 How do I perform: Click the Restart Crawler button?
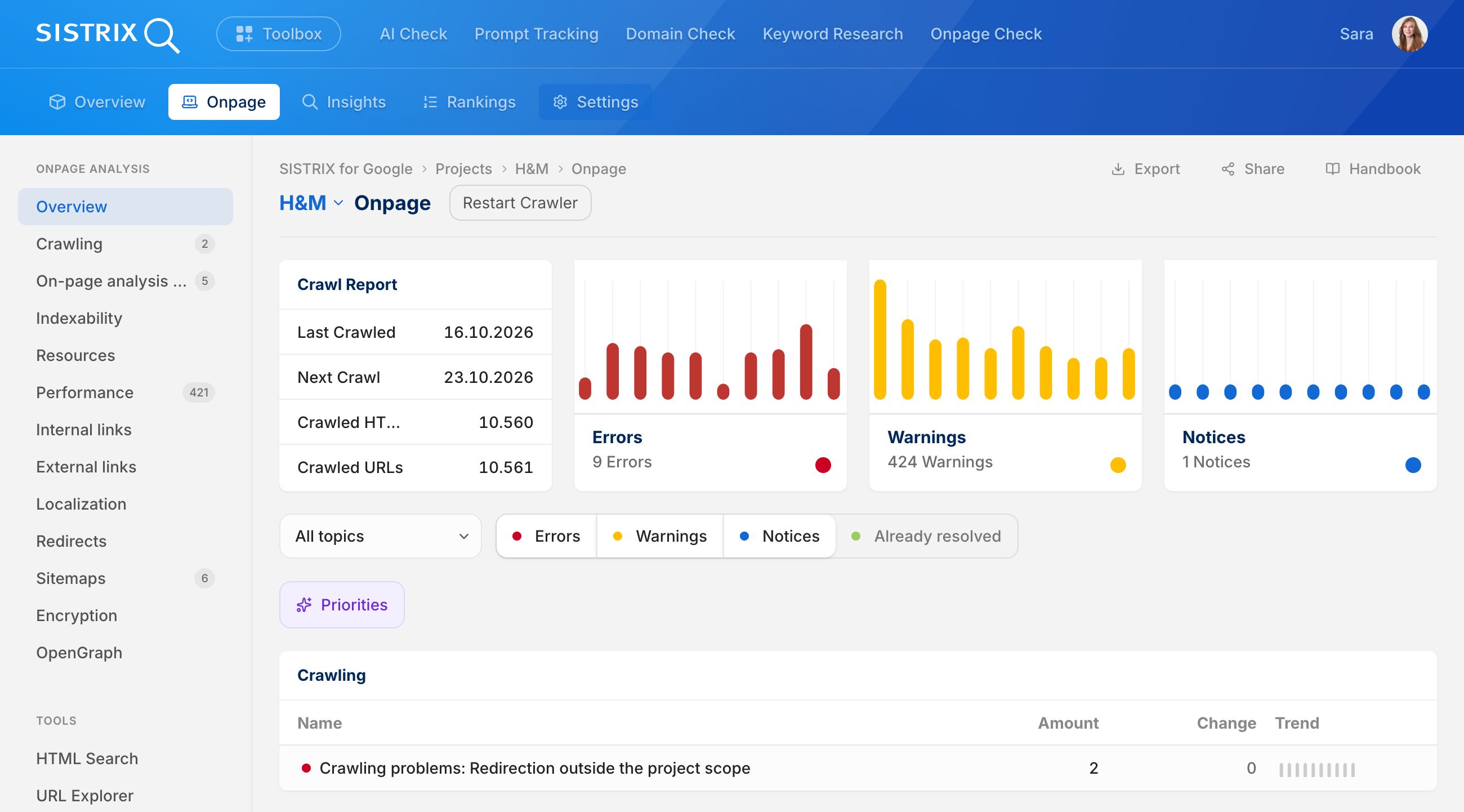coord(520,203)
